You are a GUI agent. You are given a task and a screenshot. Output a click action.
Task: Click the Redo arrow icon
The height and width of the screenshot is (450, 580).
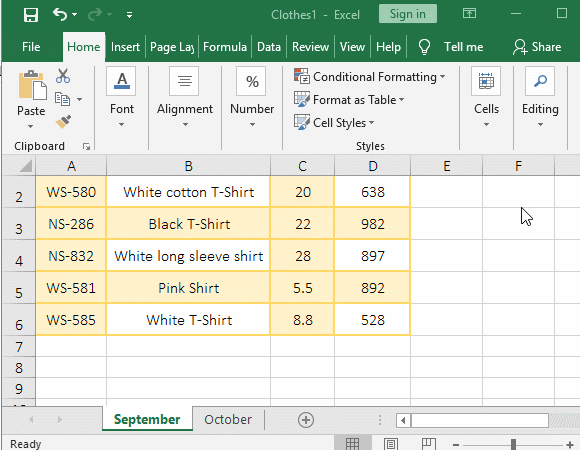(x=95, y=14)
